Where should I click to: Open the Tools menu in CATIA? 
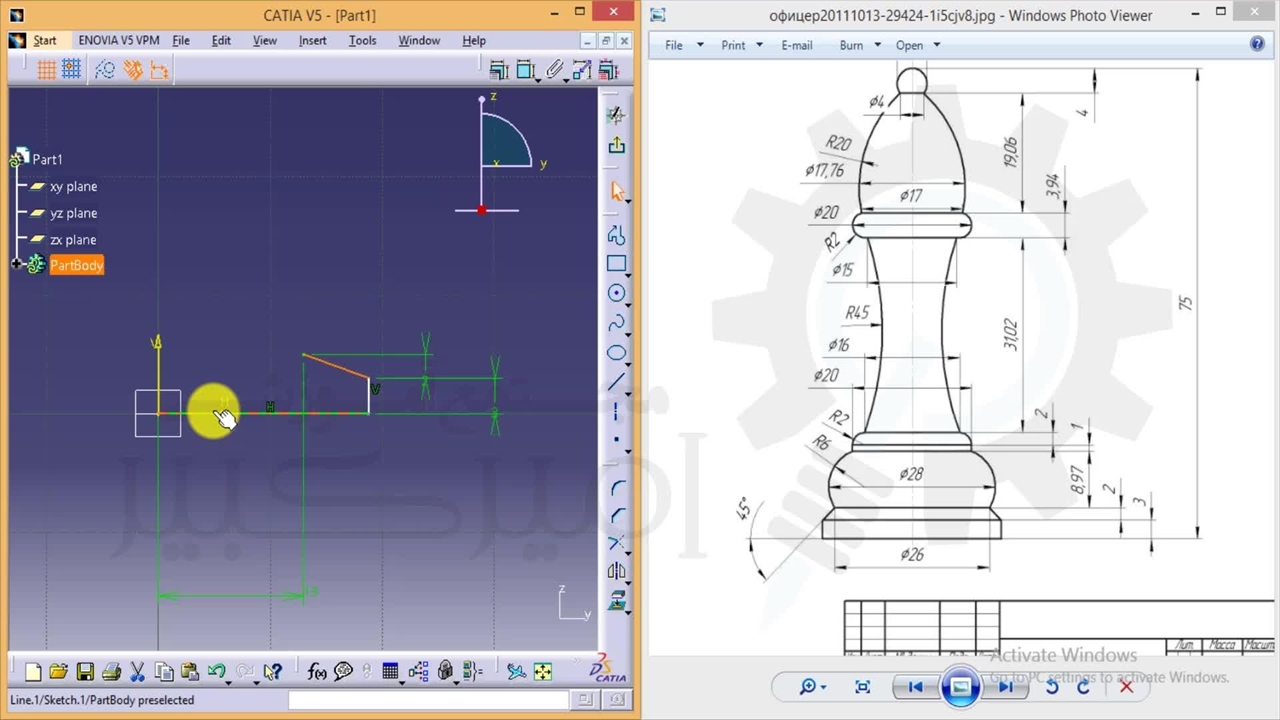(x=362, y=40)
